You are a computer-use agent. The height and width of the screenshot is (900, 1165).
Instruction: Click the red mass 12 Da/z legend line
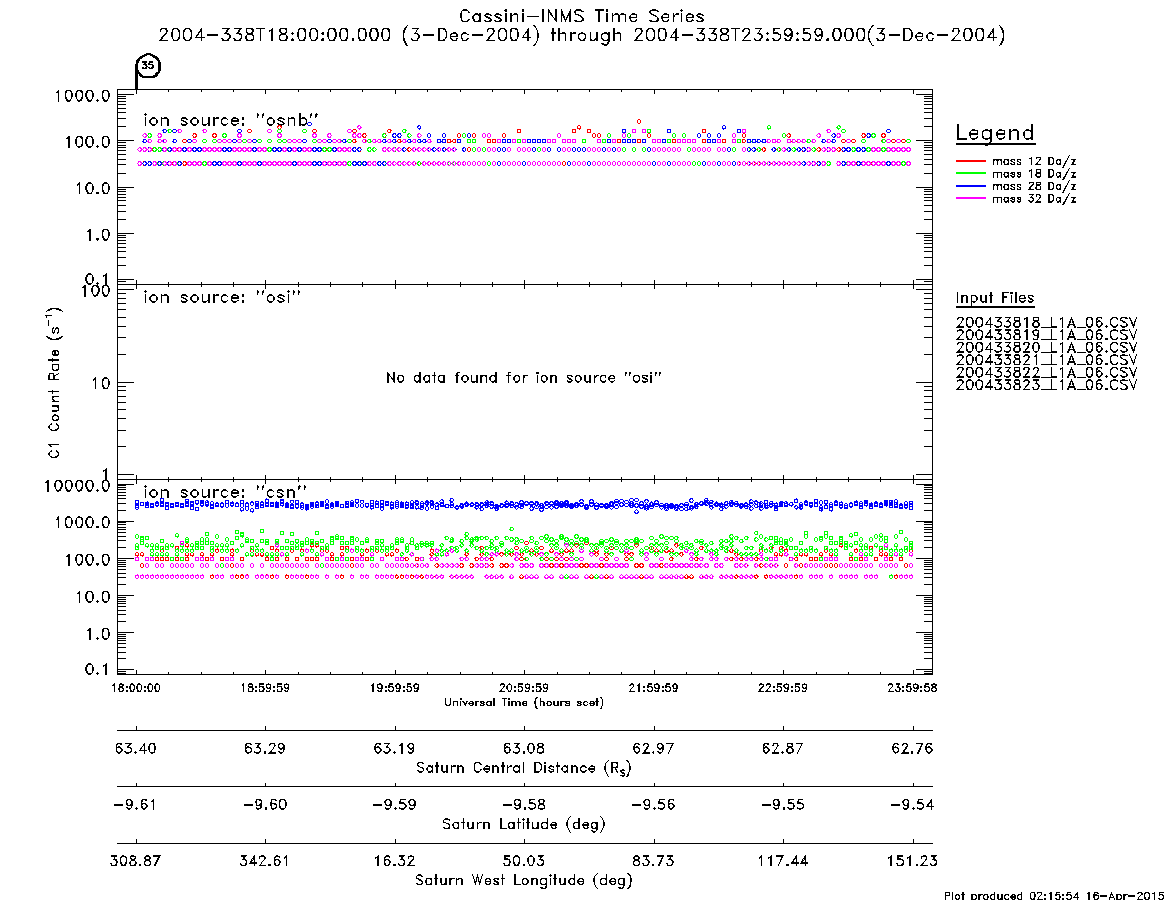[x=970, y=161]
